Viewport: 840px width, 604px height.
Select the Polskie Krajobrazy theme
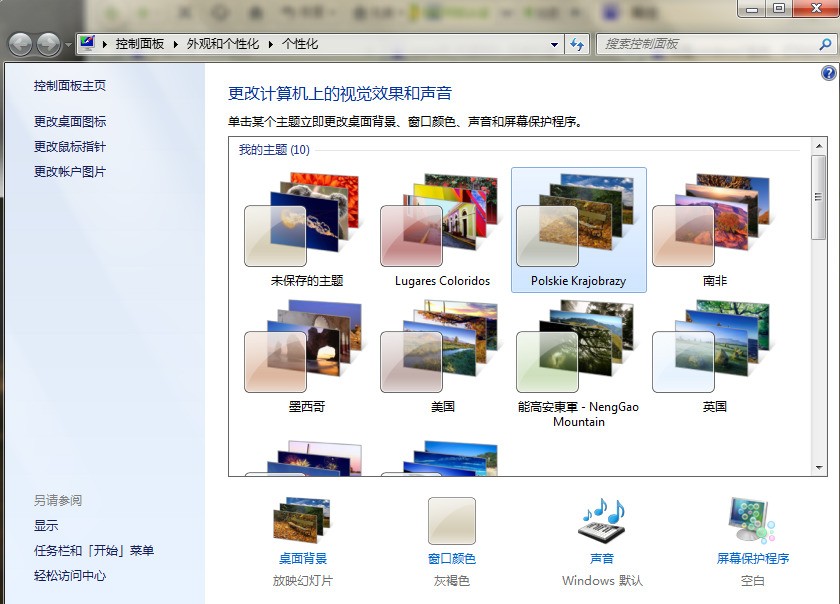[x=579, y=230]
